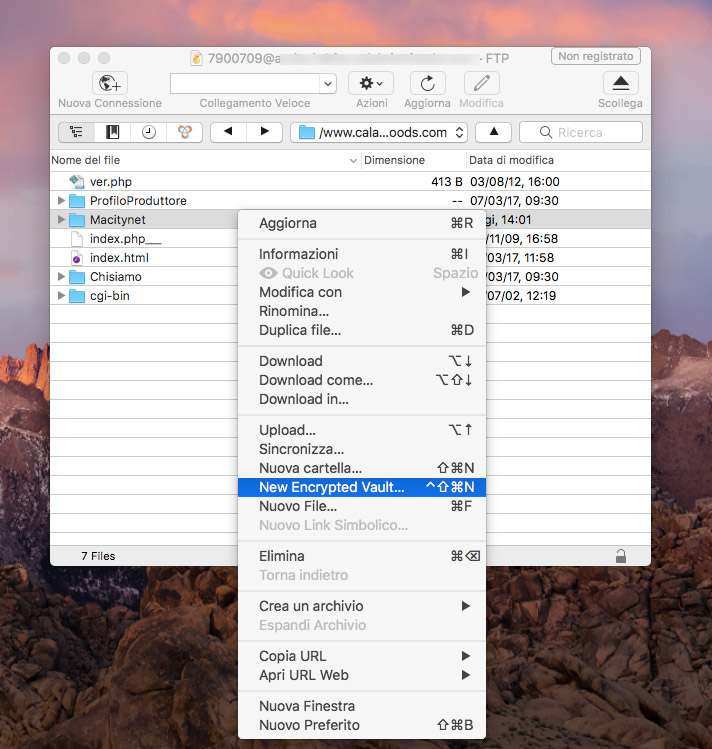
Task: Choose Download in the context menu
Action: coord(362,361)
